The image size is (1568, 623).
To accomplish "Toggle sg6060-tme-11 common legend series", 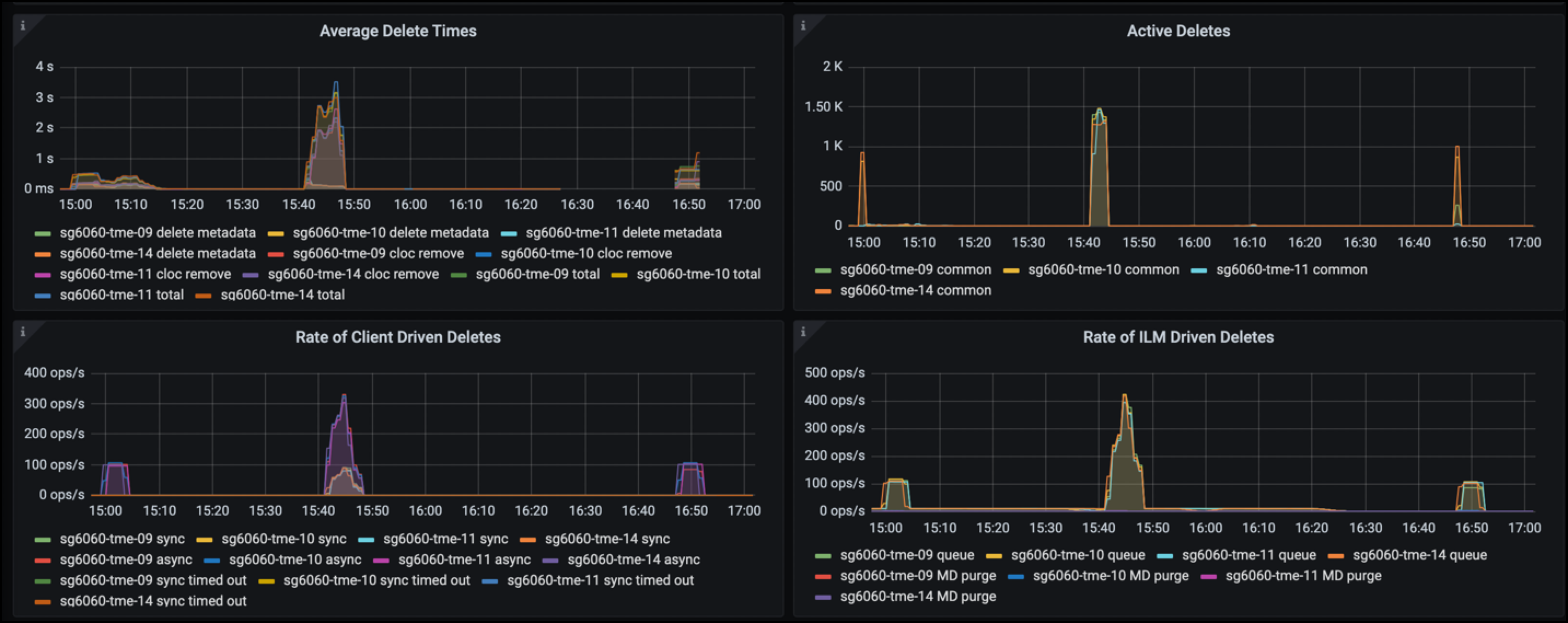I will [1291, 270].
